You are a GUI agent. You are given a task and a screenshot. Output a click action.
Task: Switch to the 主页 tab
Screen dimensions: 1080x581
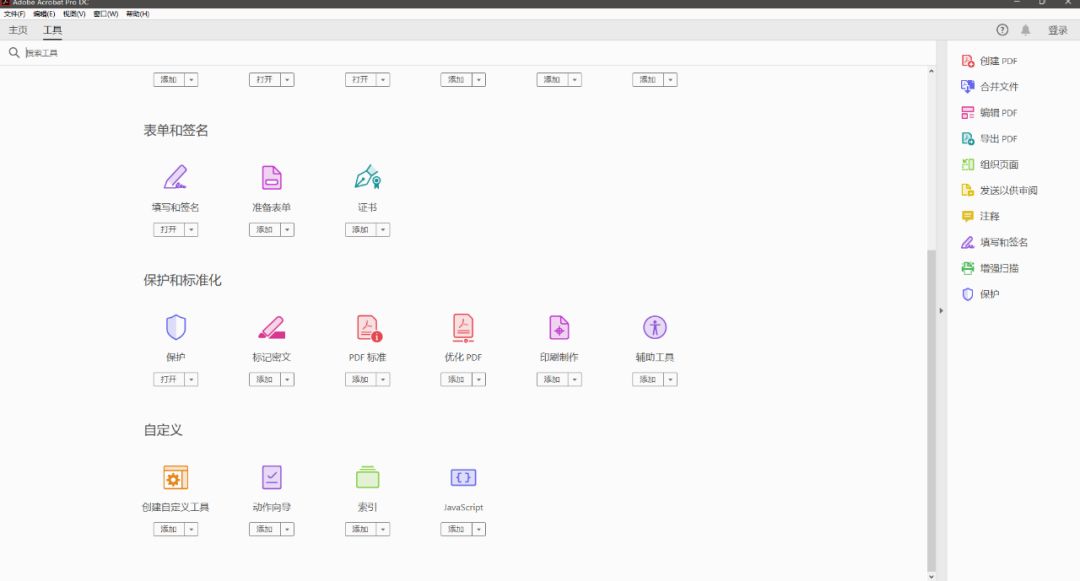pyautogui.click(x=17, y=29)
